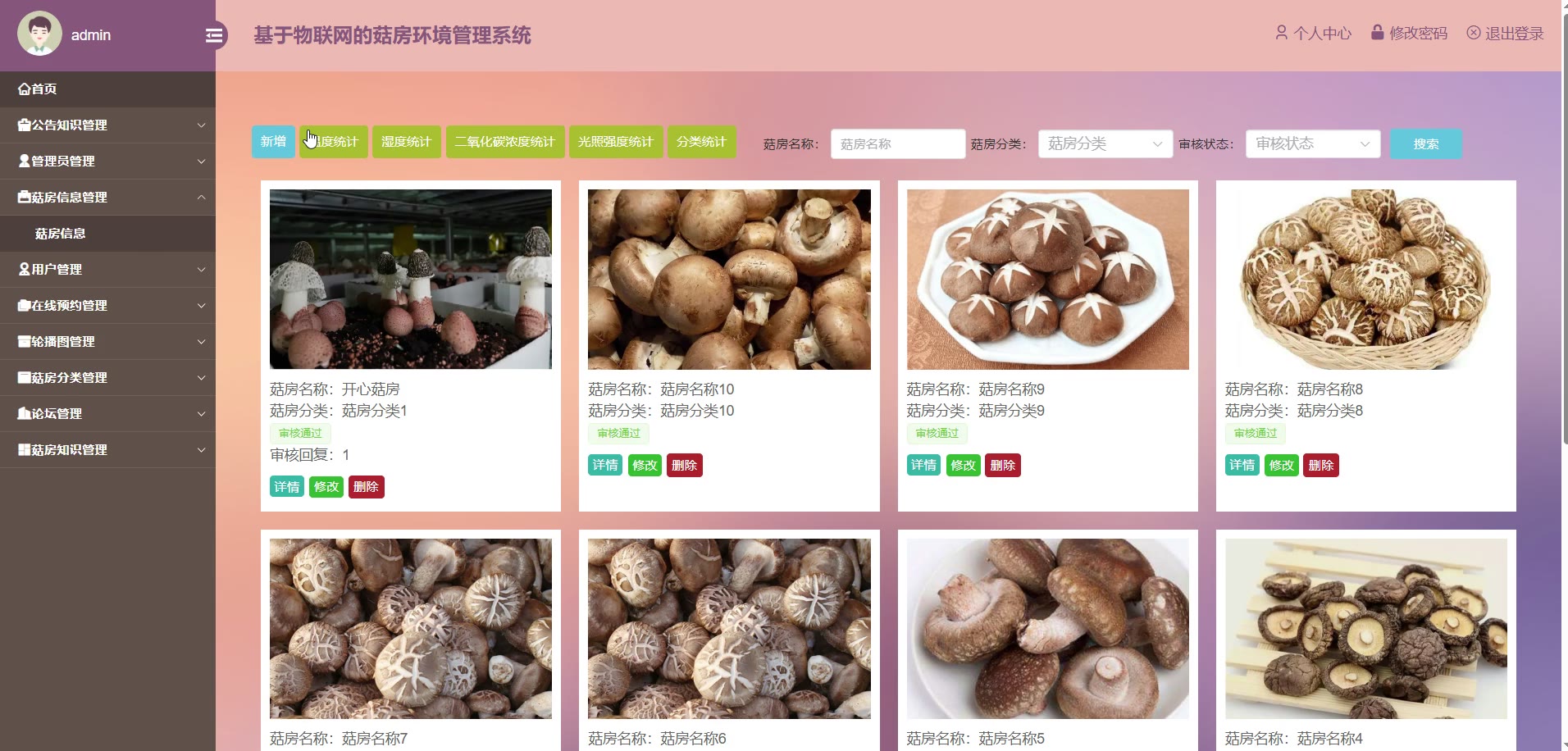Click the grid icon beside 菇房知识管理
The image size is (1568, 751).
pos(24,450)
